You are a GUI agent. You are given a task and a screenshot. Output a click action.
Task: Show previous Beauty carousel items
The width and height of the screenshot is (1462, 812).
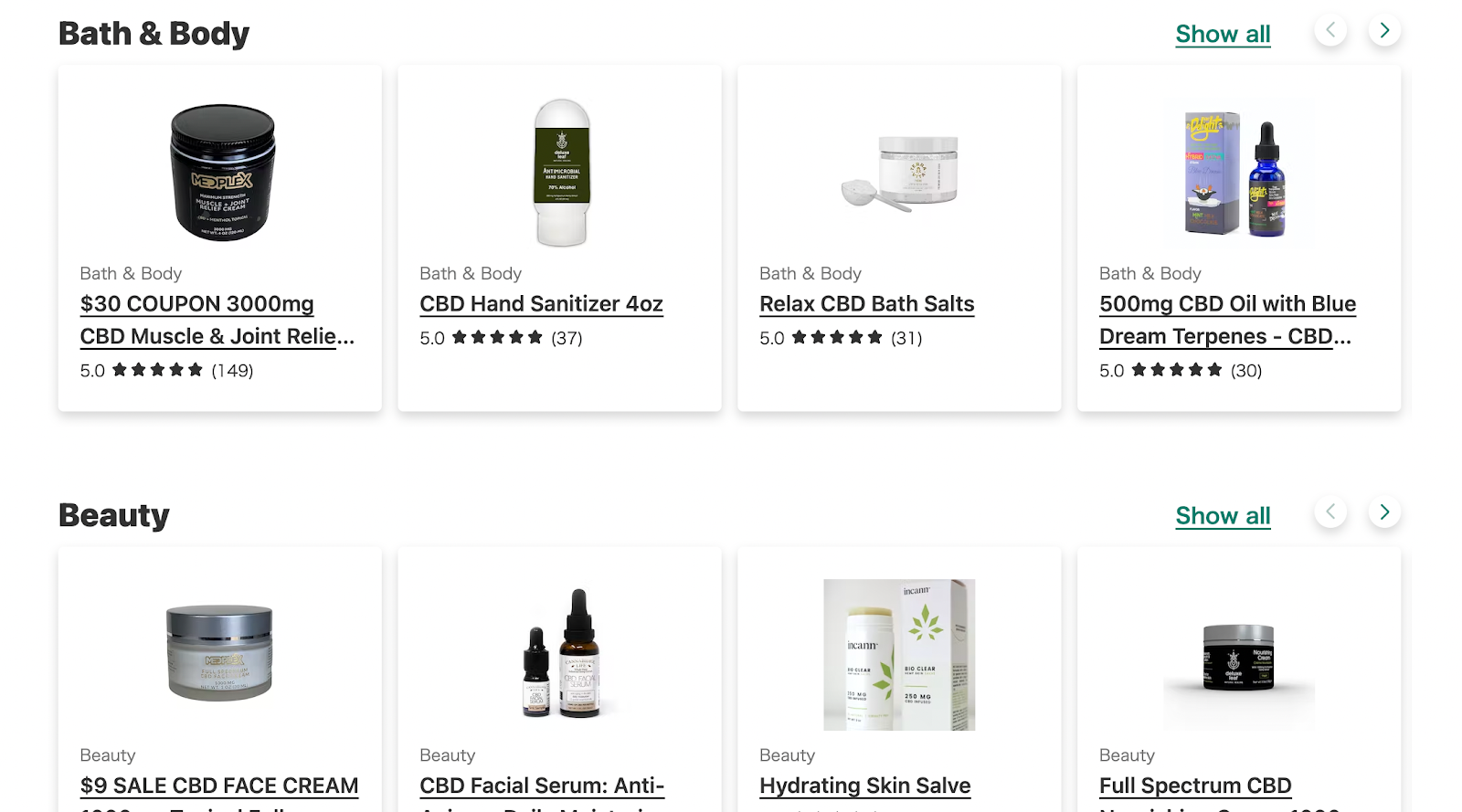point(1330,512)
